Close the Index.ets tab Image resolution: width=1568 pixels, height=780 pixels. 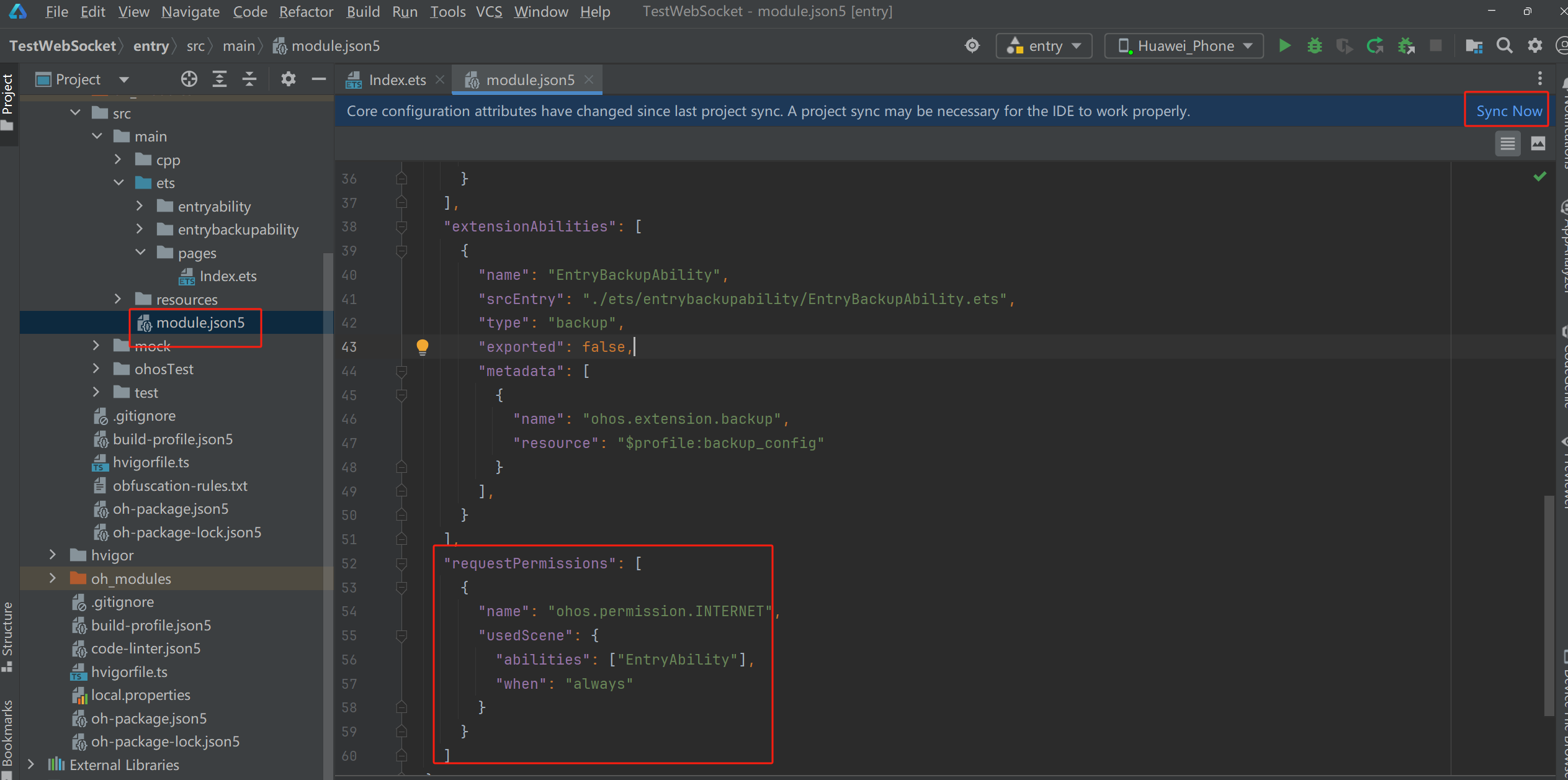pos(439,79)
